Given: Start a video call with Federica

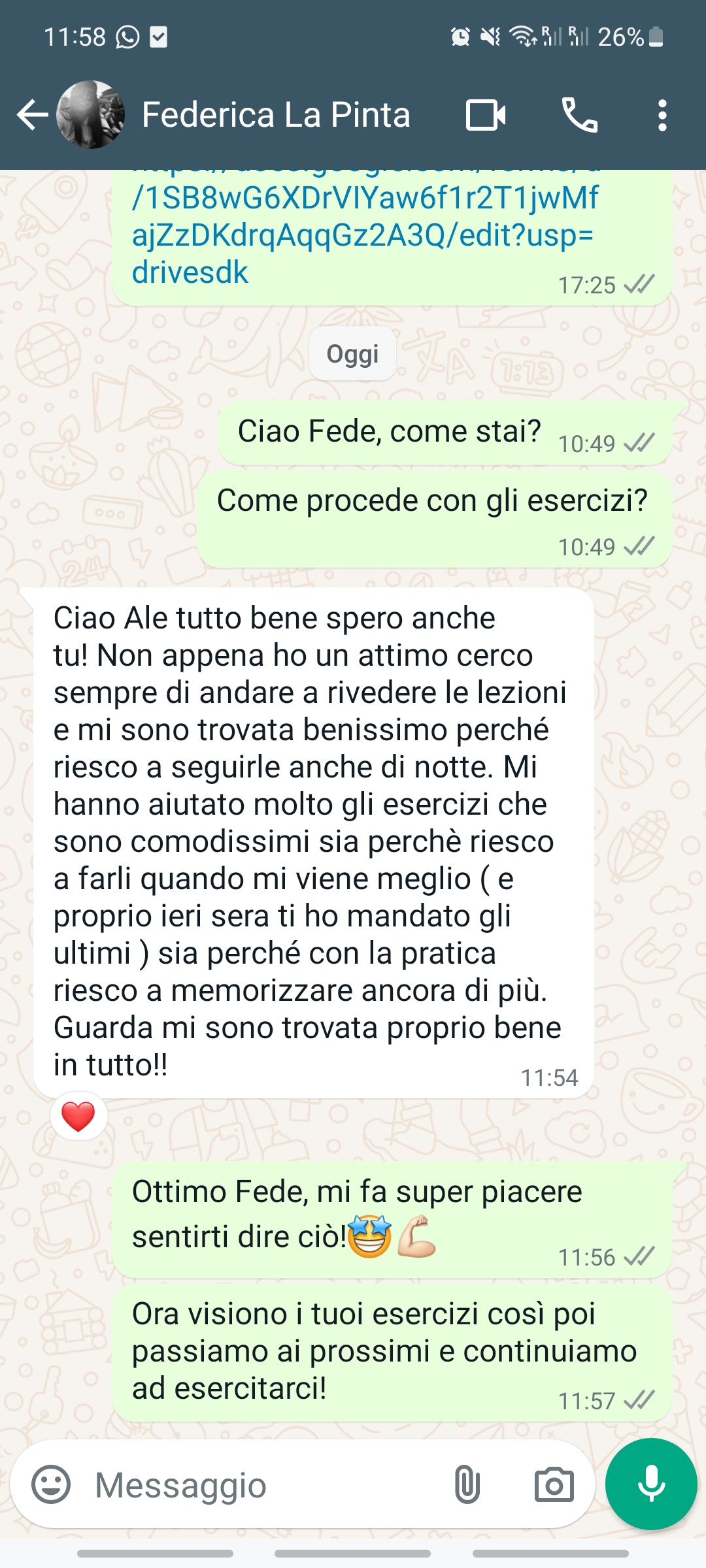Looking at the screenshot, I should pyautogui.click(x=486, y=116).
